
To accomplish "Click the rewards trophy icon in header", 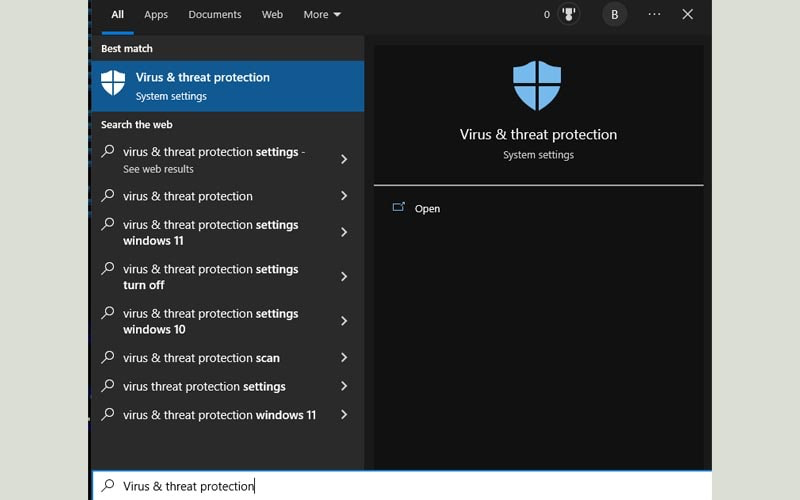I will [x=568, y=15].
